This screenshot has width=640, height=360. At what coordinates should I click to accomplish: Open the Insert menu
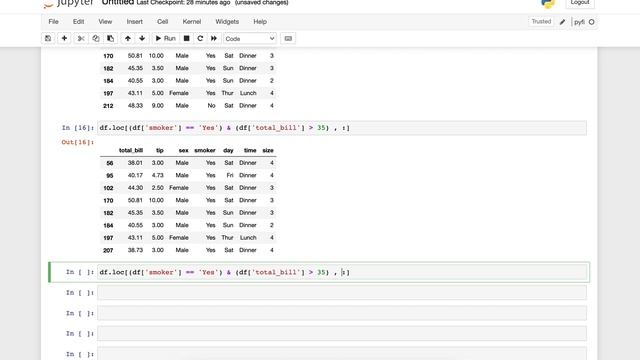134,22
